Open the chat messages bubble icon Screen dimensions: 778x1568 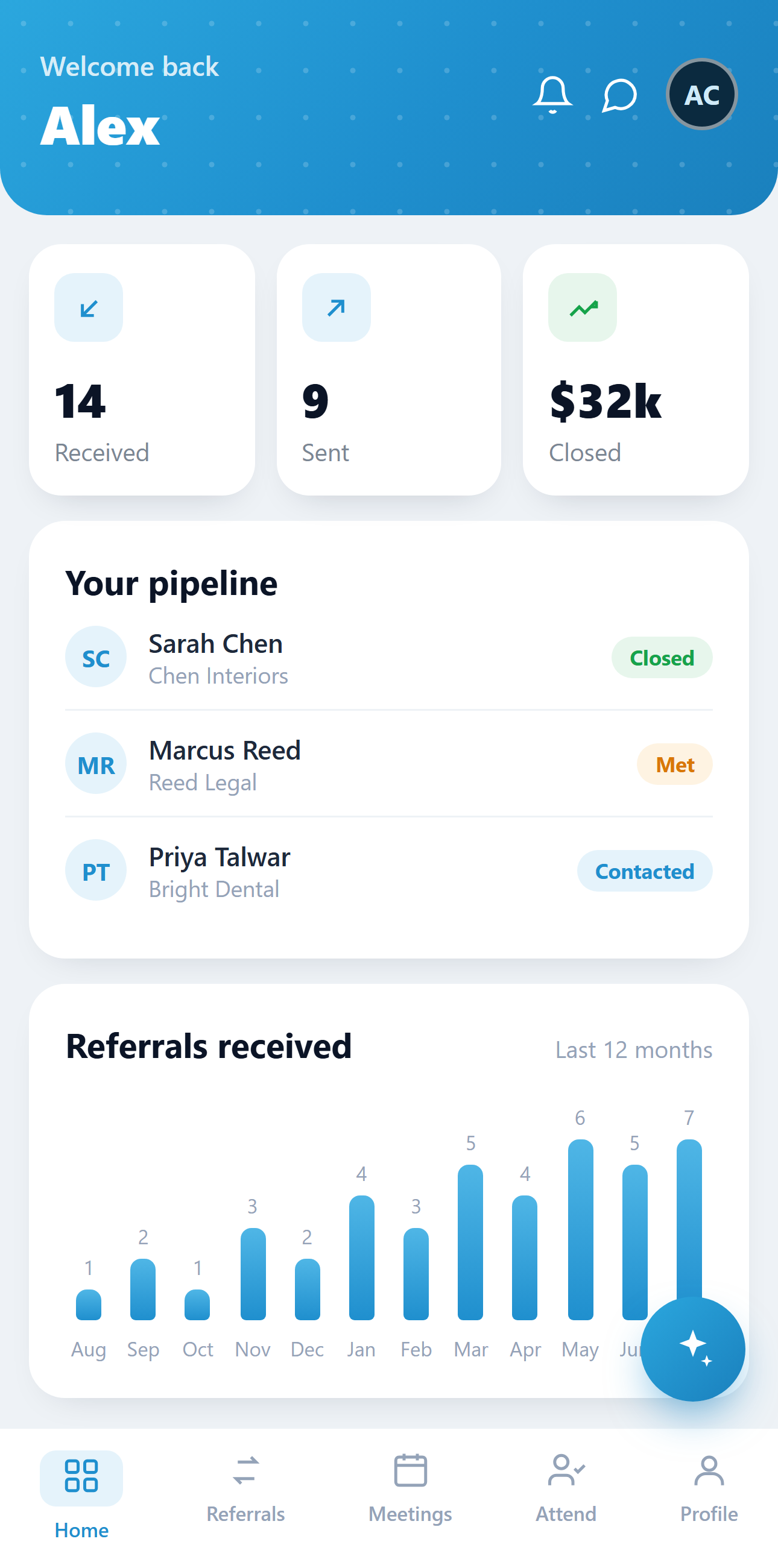[x=619, y=95]
